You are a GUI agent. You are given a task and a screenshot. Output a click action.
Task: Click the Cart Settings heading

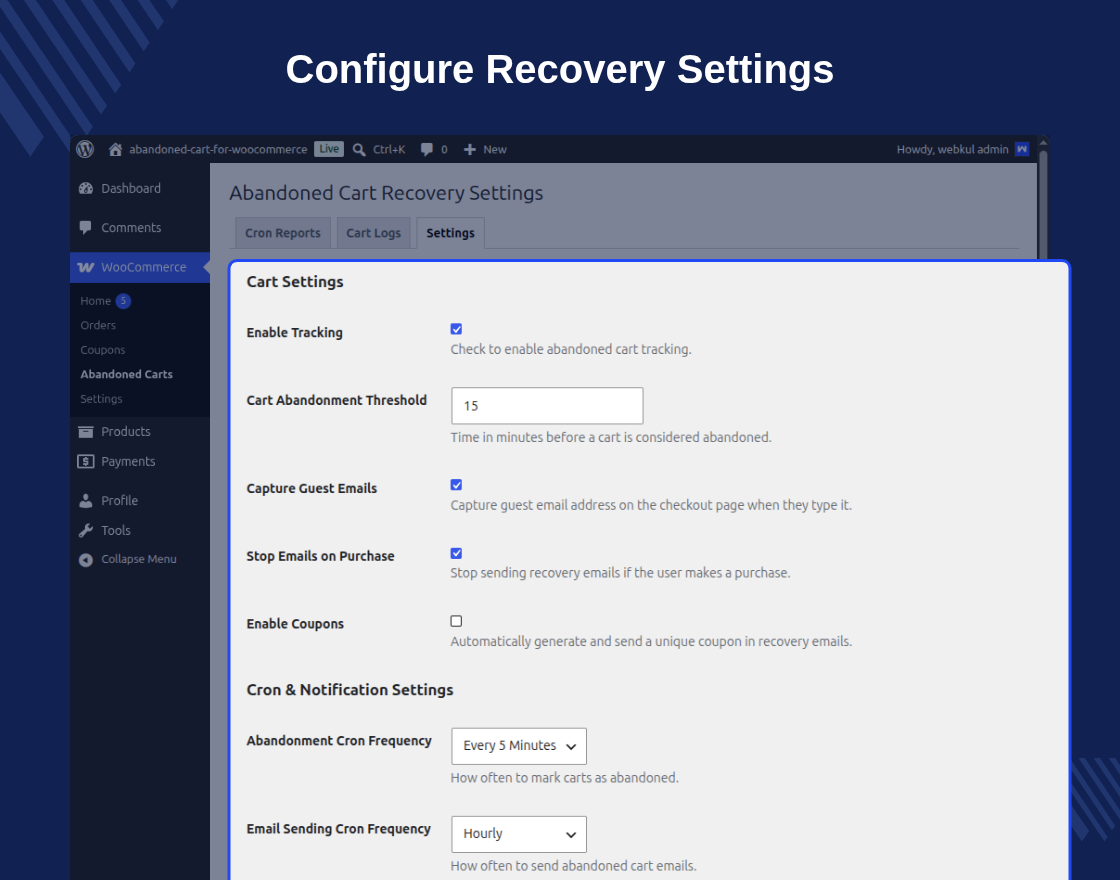click(295, 282)
